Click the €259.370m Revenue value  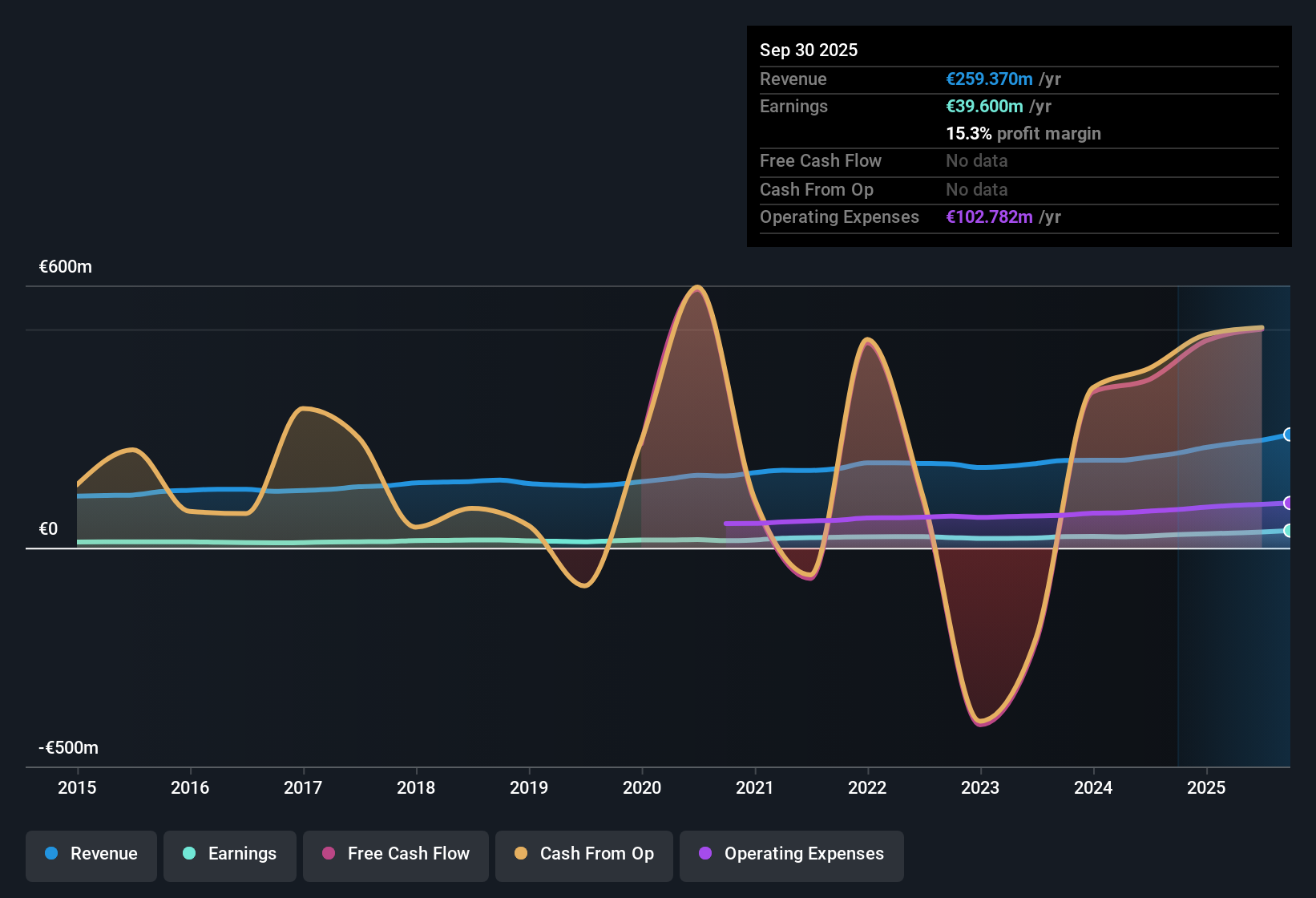(x=988, y=79)
